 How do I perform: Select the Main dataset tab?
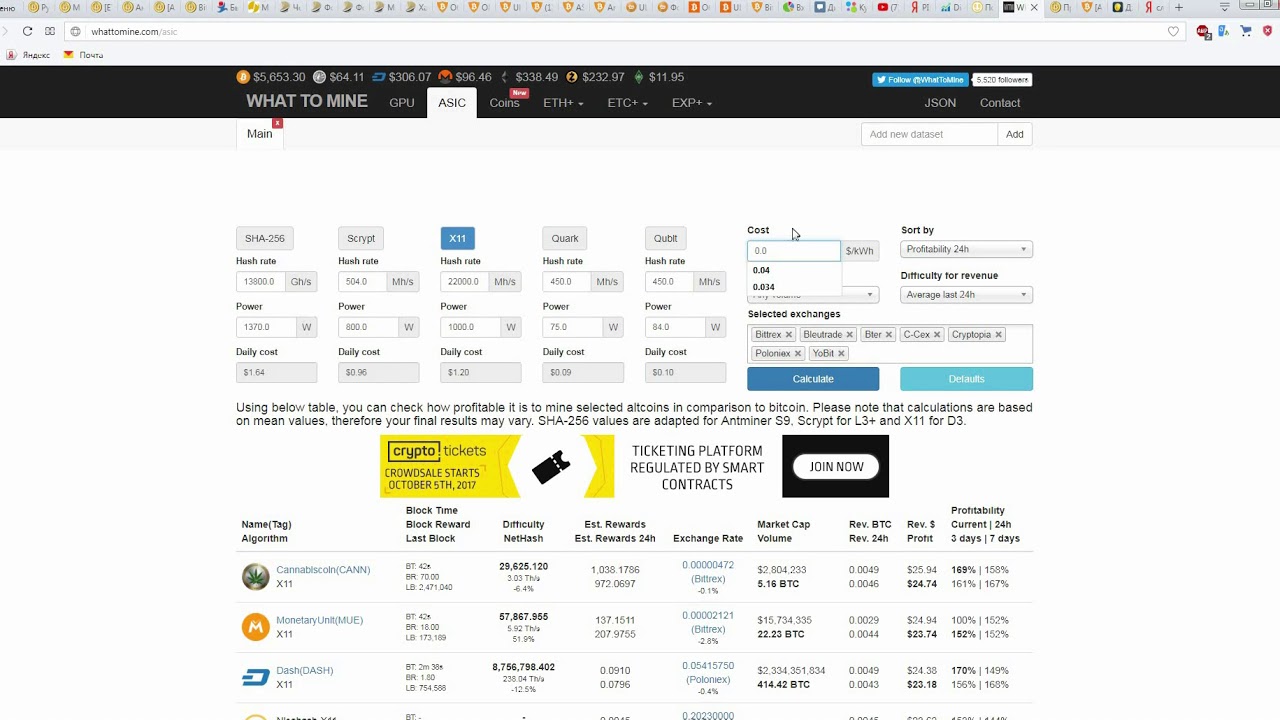coord(260,134)
